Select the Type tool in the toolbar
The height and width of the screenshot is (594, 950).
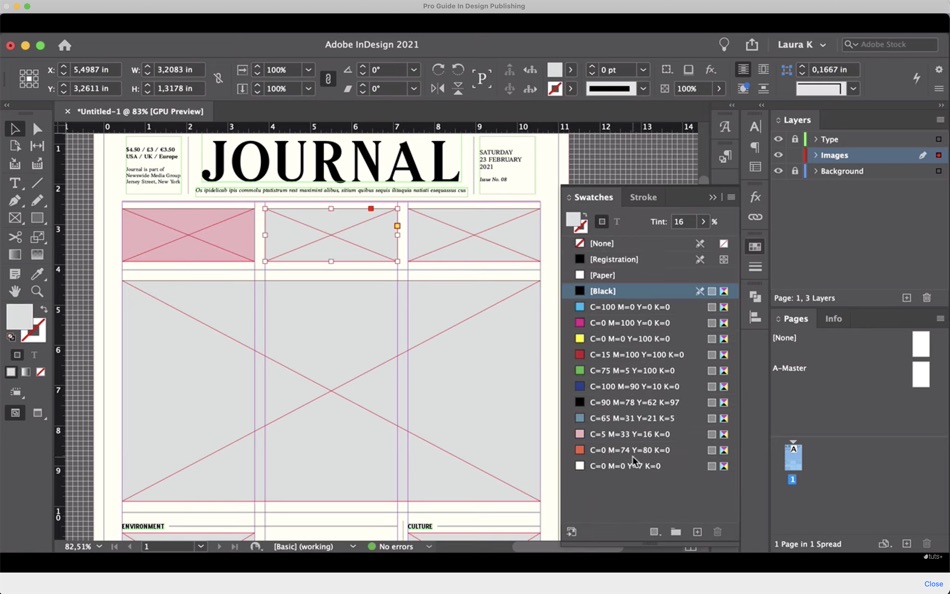point(15,182)
